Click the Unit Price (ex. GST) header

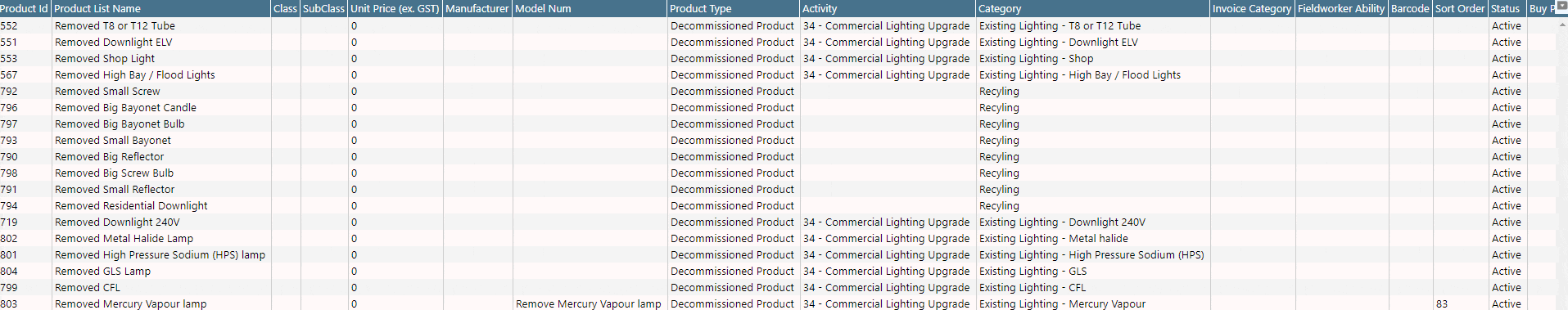tap(395, 8)
